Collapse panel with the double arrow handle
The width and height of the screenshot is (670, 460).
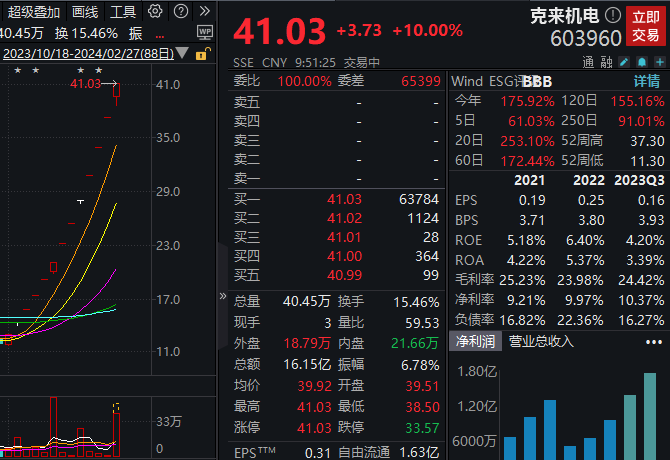[223, 296]
